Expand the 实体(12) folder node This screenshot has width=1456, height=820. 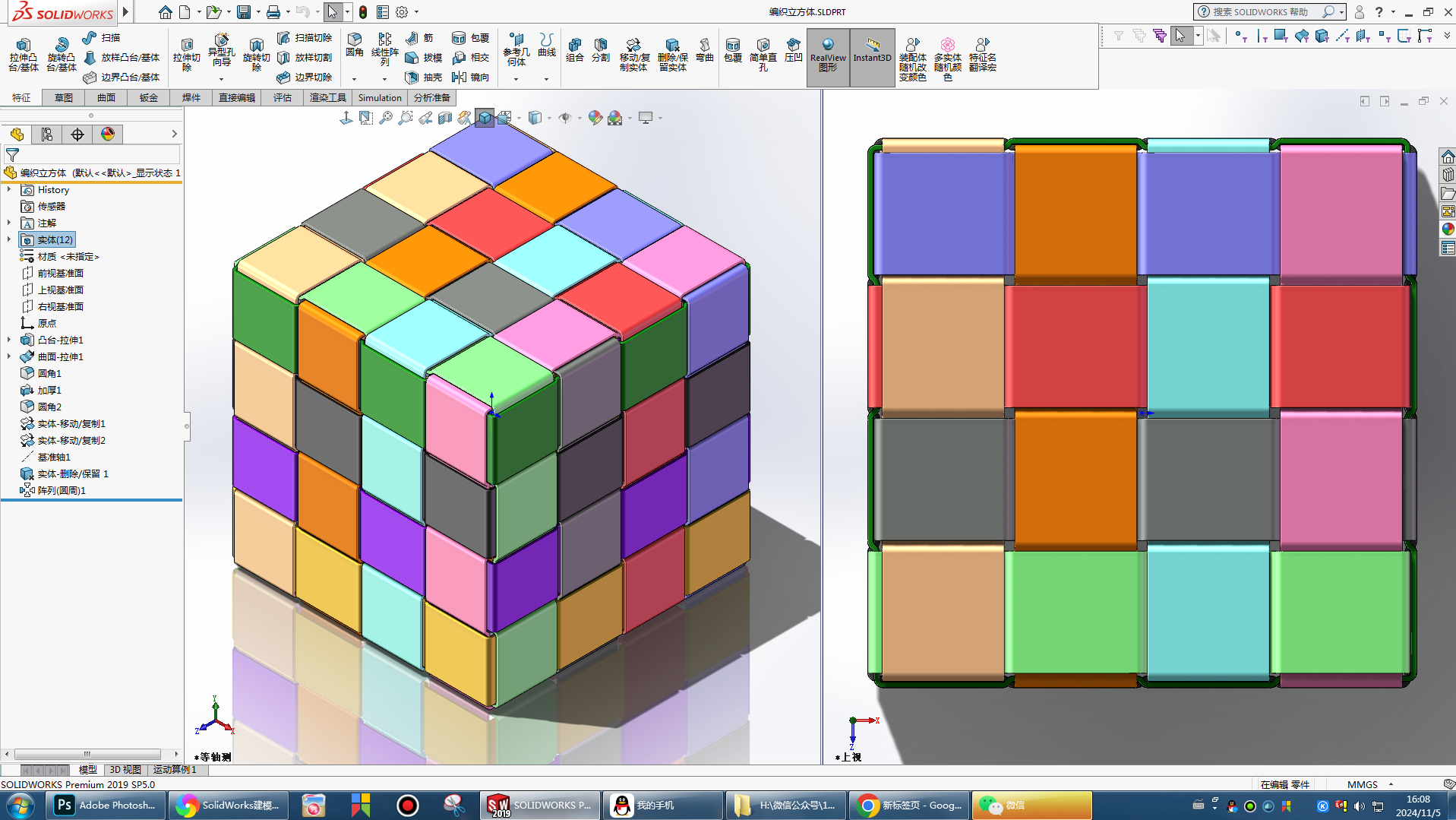[9, 240]
